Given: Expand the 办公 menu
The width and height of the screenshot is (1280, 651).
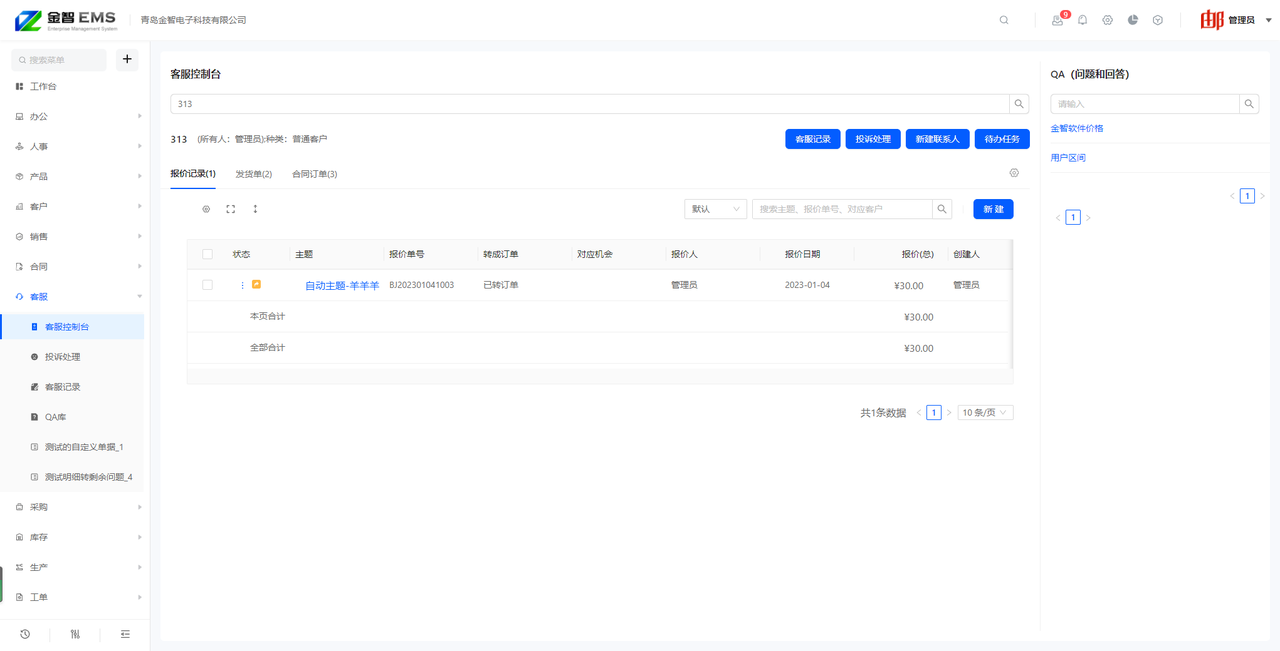Looking at the screenshot, I should coord(75,117).
